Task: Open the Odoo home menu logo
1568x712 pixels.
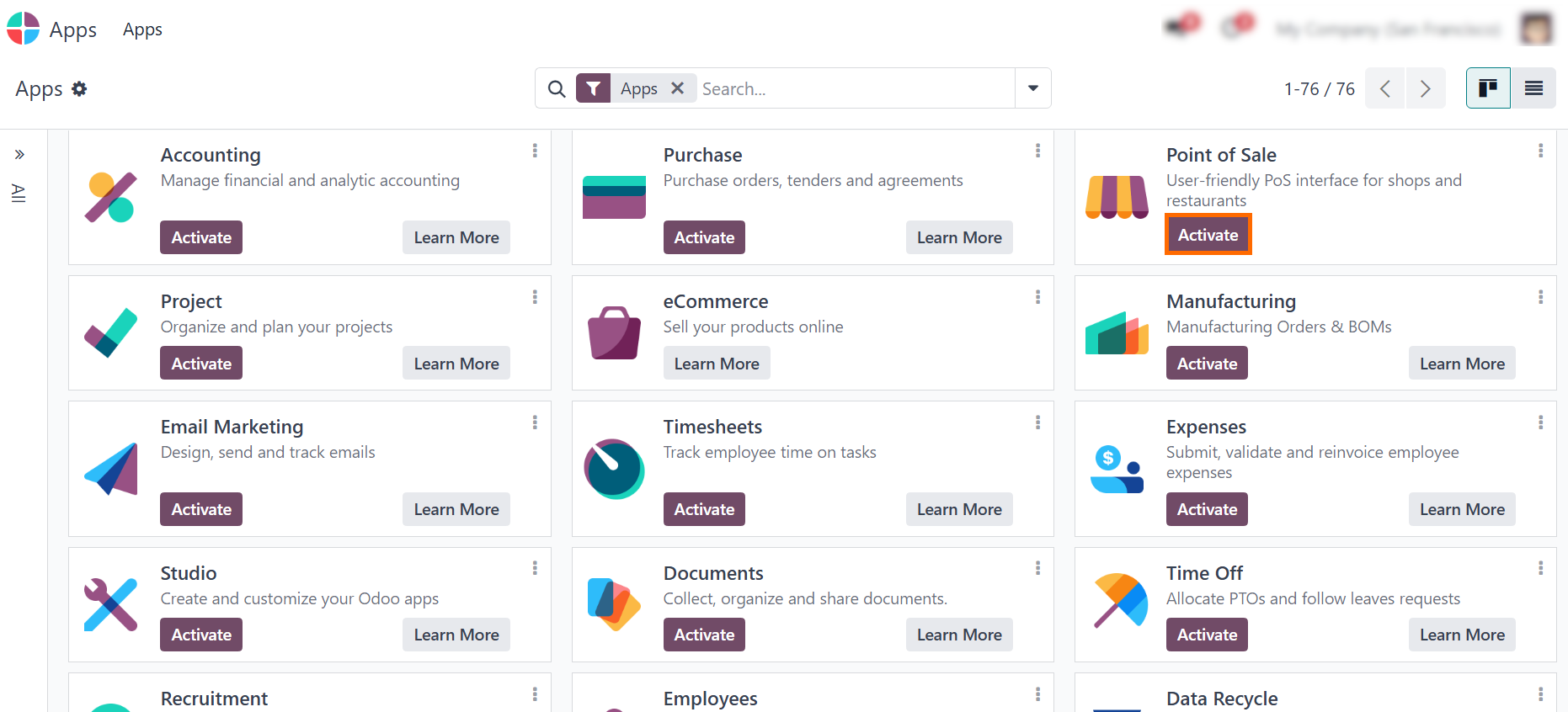Action: pos(24,29)
